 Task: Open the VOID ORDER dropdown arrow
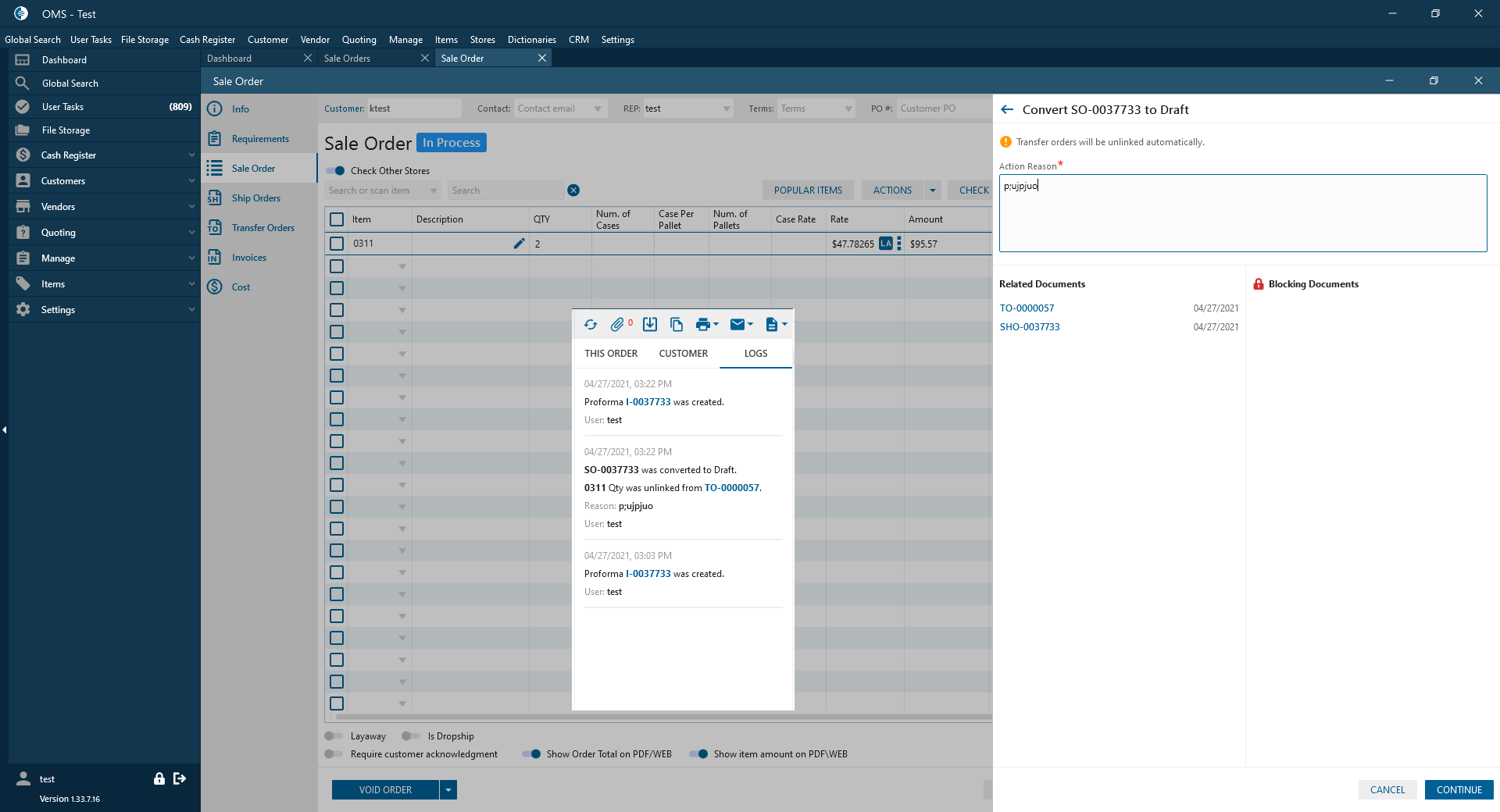[x=448, y=790]
